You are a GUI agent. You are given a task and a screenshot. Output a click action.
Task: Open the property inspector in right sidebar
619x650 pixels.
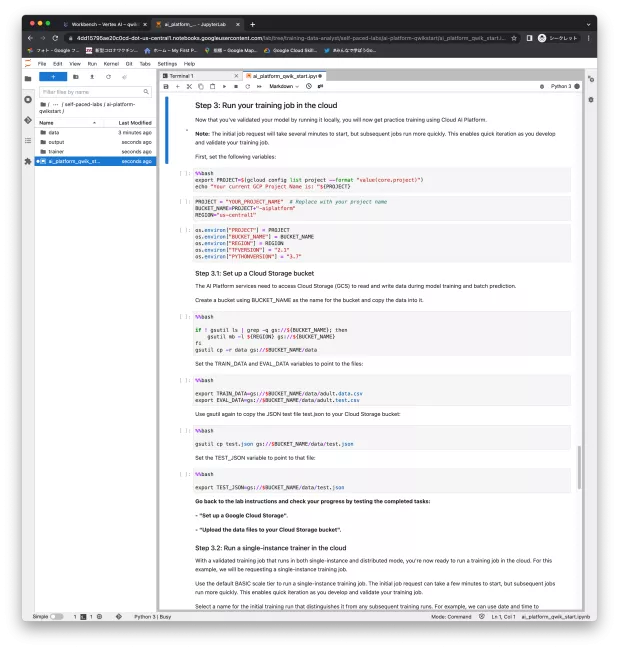591,79
